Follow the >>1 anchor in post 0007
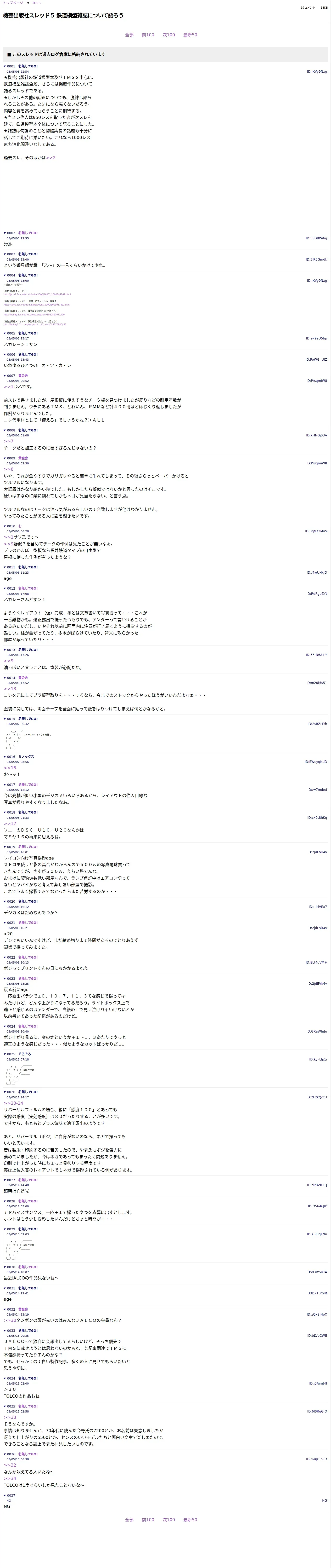Screen dimensions: 336x1568 point(9,387)
